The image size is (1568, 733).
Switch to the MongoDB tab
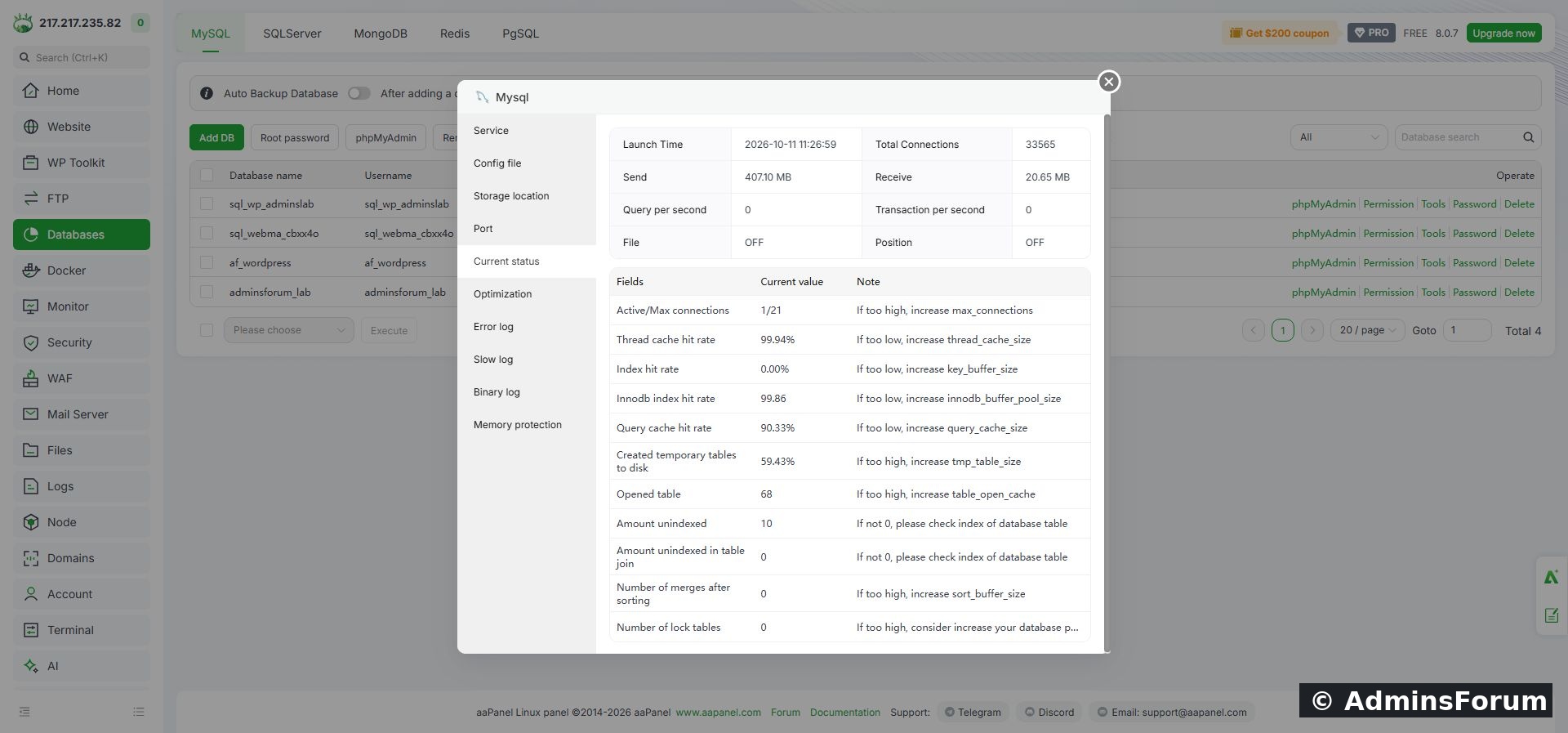pyautogui.click(x=381, y=34)
